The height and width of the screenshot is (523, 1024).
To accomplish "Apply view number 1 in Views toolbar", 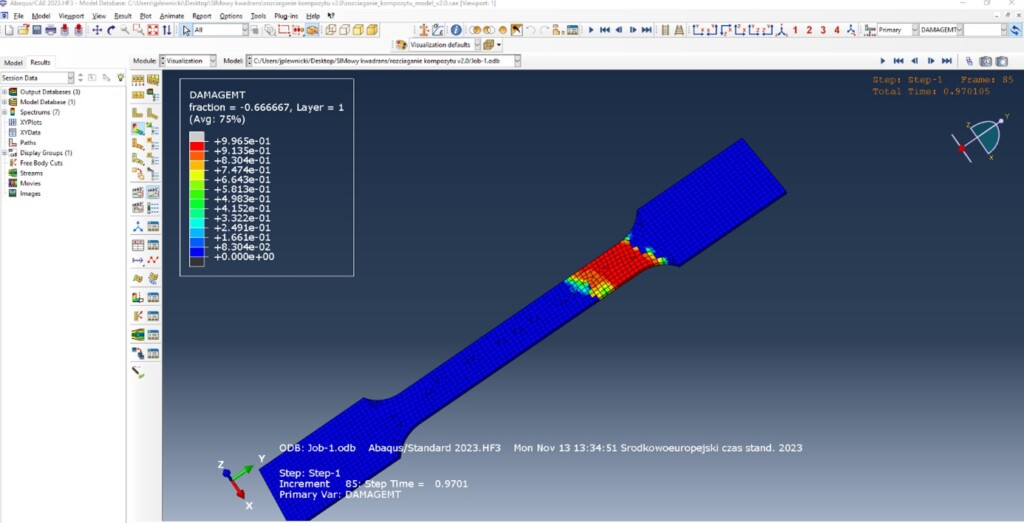I will coord(795,30).
